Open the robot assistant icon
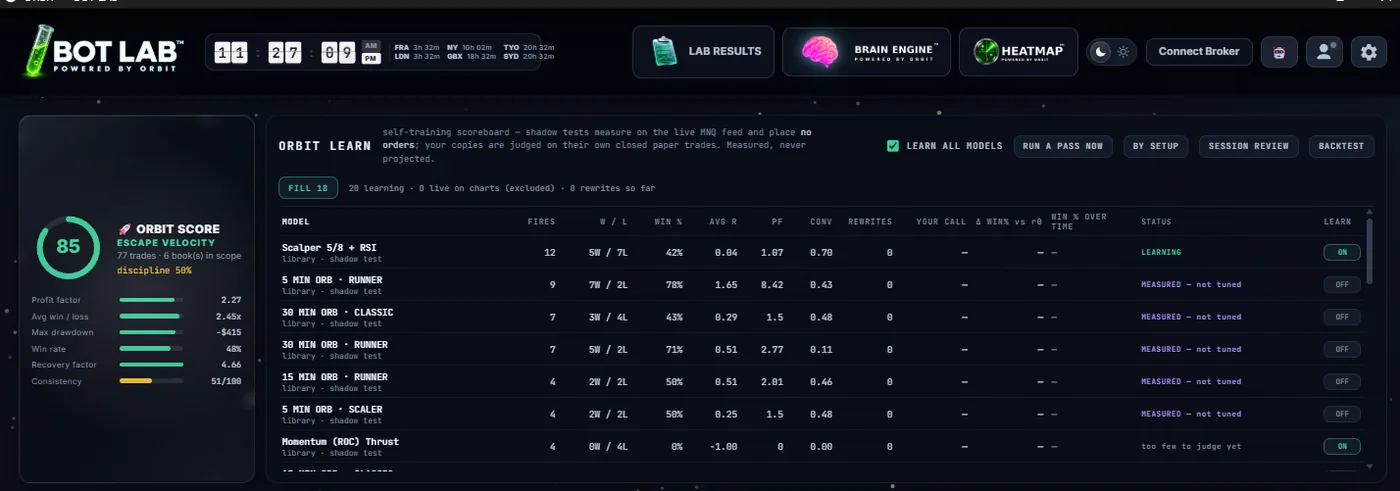This screenshot has height=491, width=1400. (x=1279, y=52)
